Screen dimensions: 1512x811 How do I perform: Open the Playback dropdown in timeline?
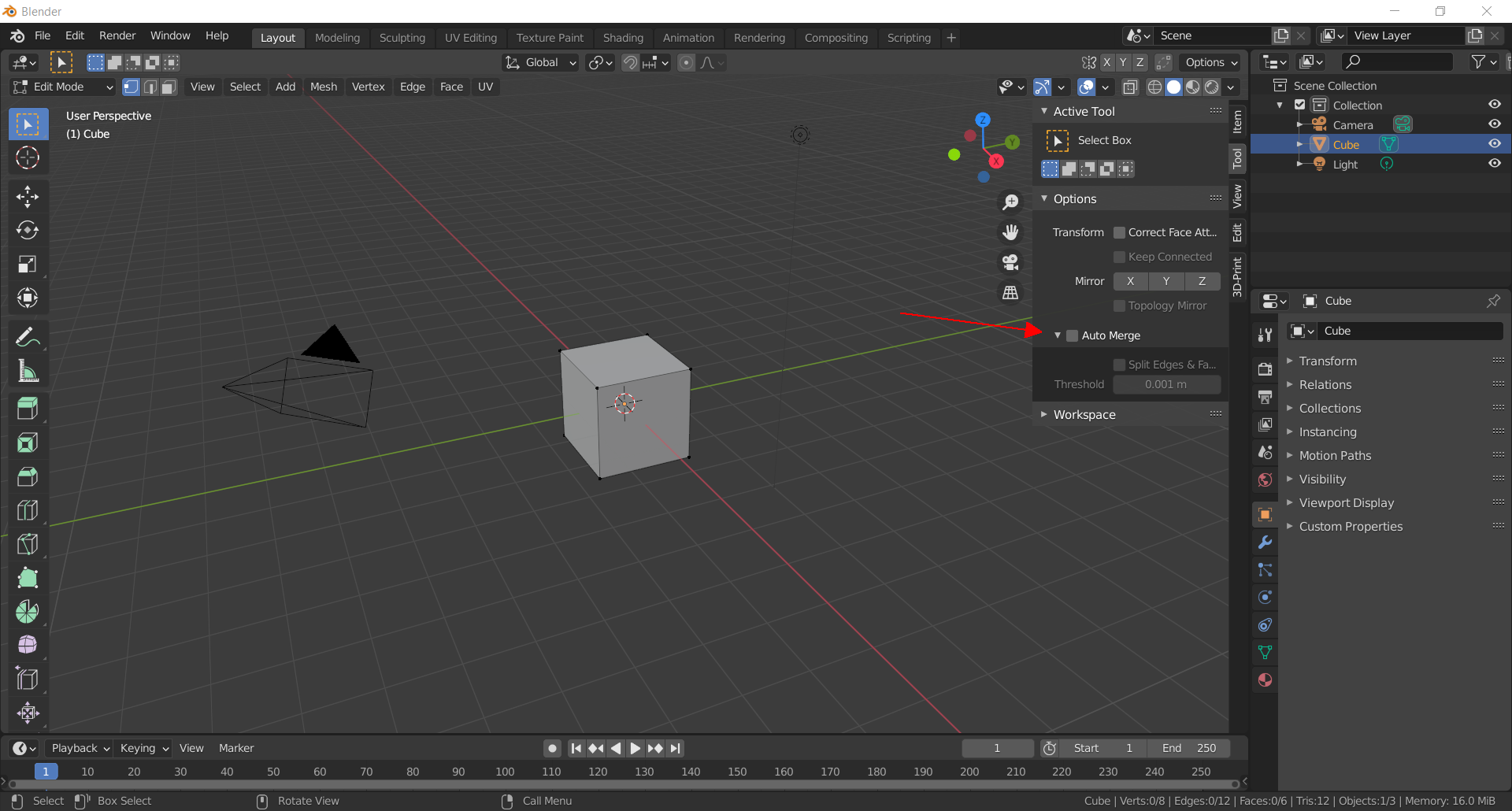(79, 748)
